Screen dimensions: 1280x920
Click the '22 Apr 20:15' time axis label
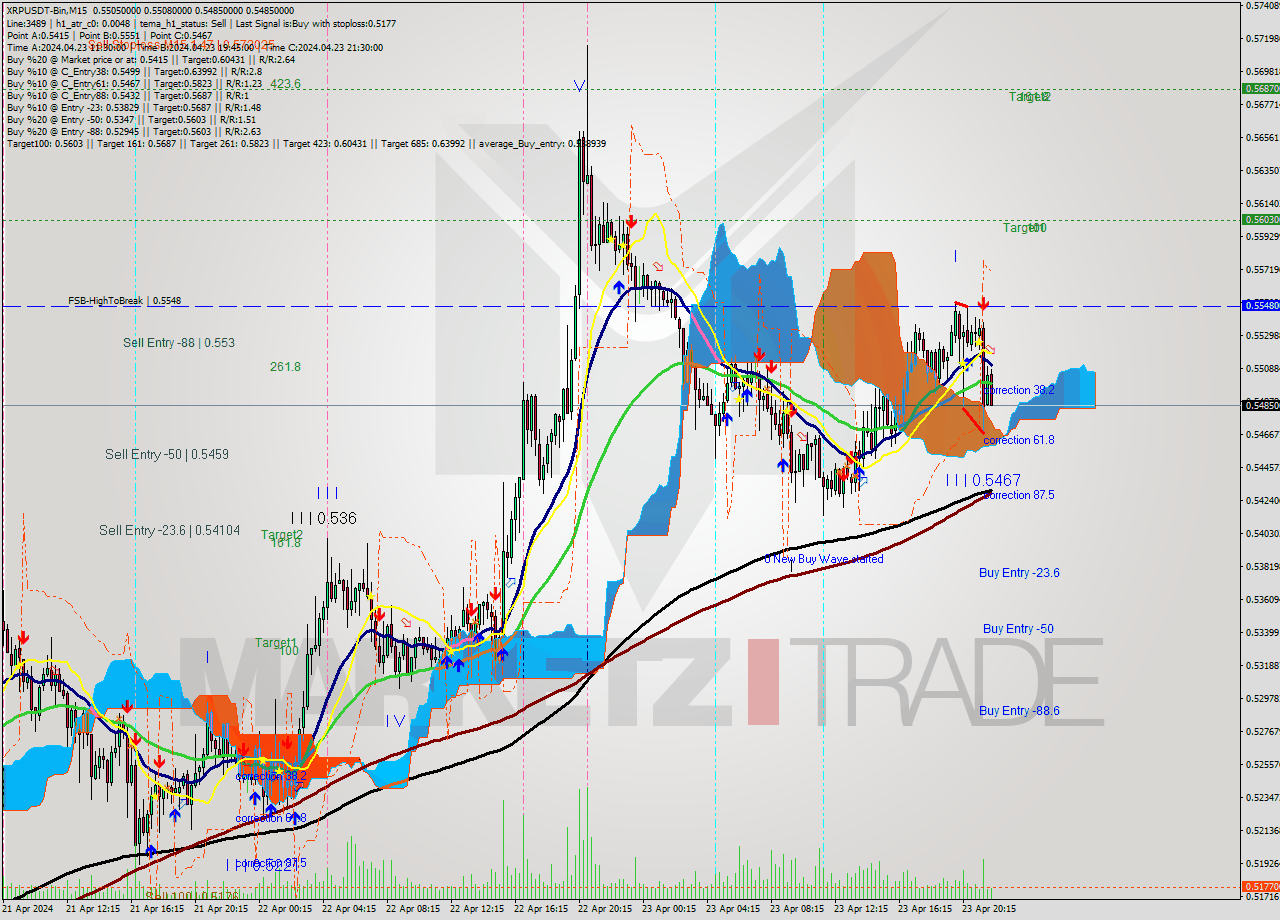click(605, 909)
